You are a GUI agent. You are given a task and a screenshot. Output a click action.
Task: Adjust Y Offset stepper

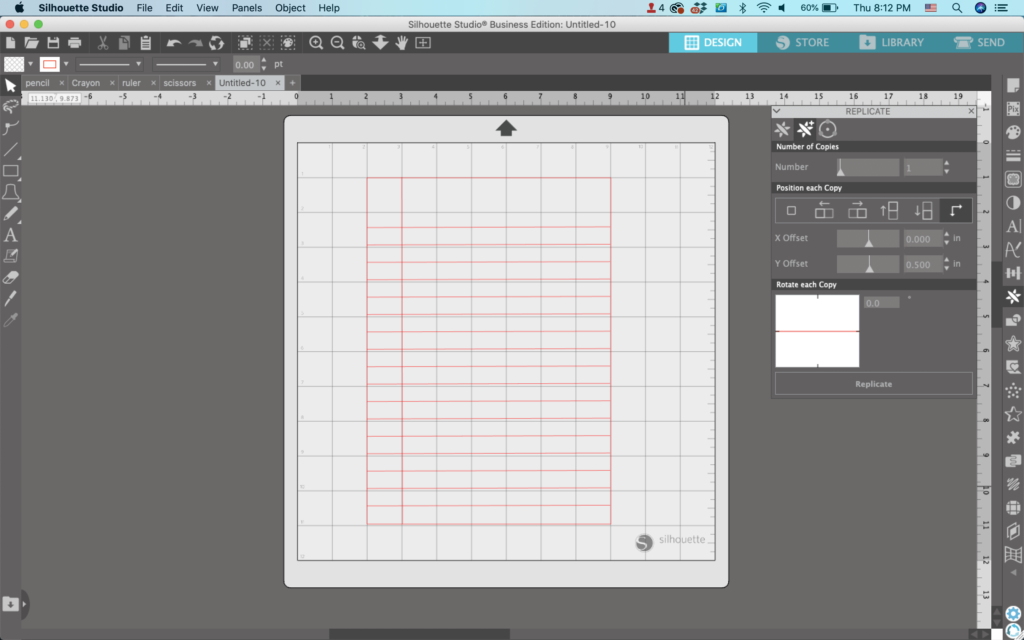tap(947, 264)
